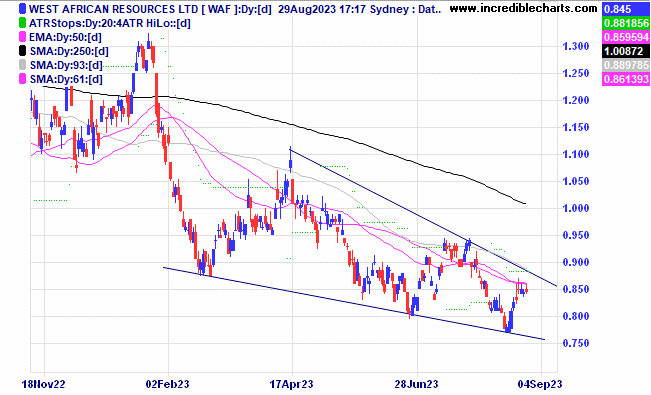Image resolution: width=651 pixels, height=395 pixels.
Task: Click the 1.050 price axis label
Action: pyautogui.click(x=575, y=181)
